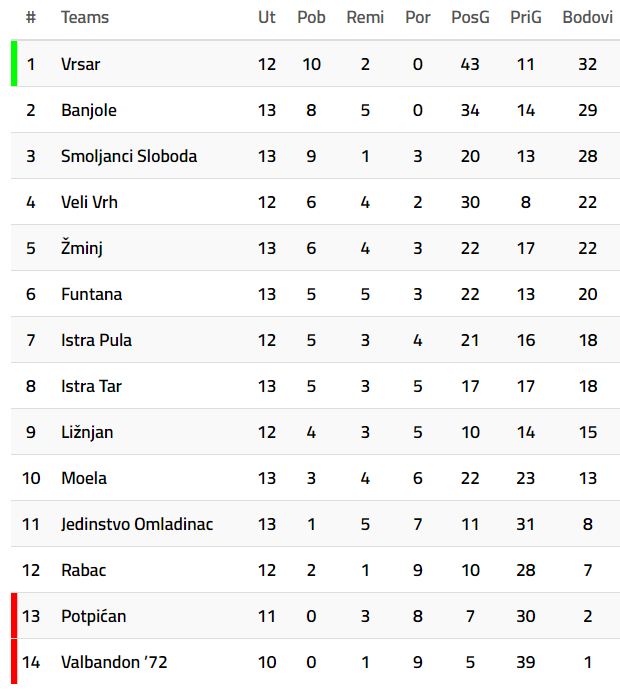The image size is (620, 692).
Task: Click the Teams column header
Action: pyautogui.click(x=85, y=17)
